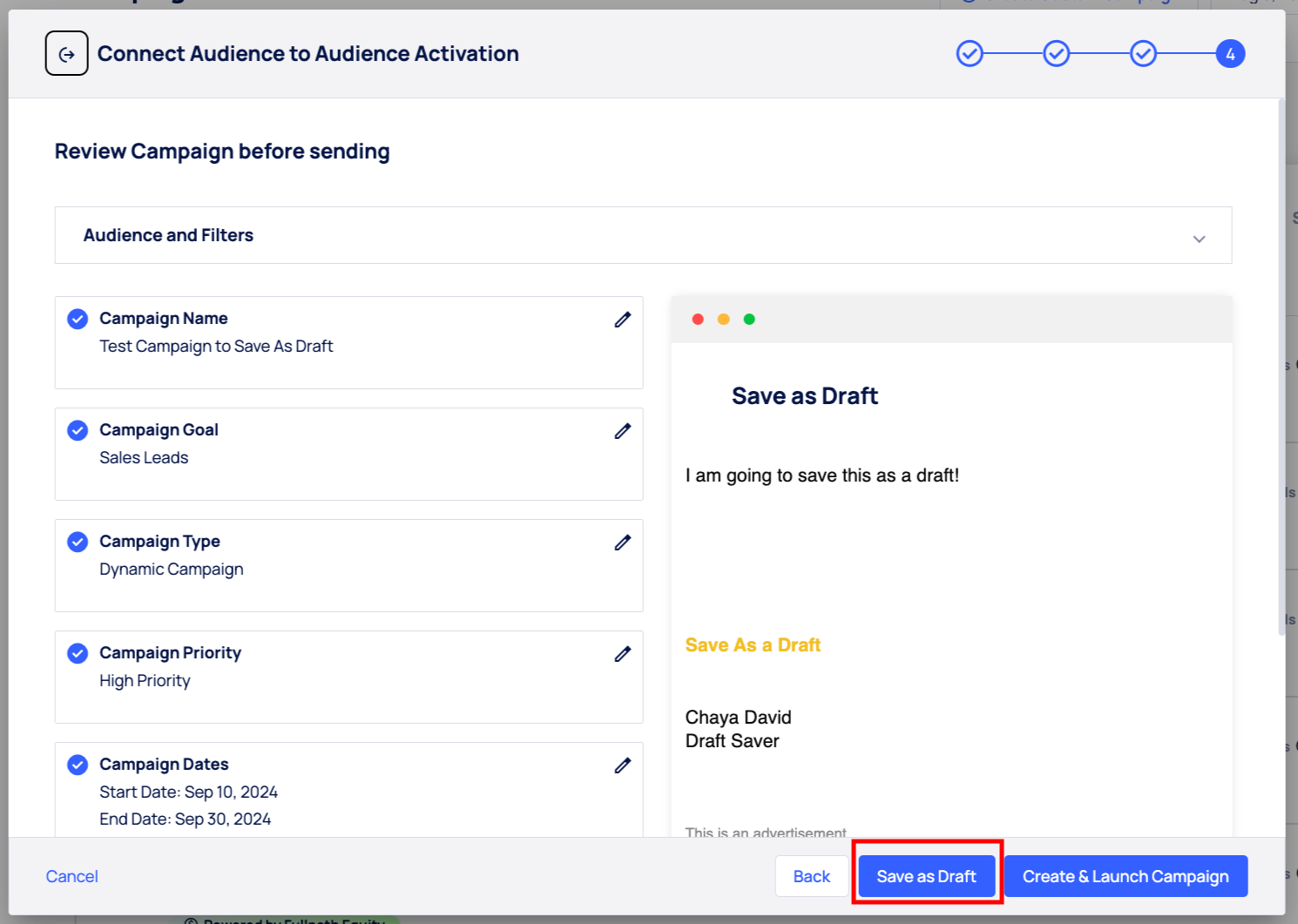The image size is (1298, 924).
Task: Click the Campaign Goal checkmark circle
Action: coord(78,430)
